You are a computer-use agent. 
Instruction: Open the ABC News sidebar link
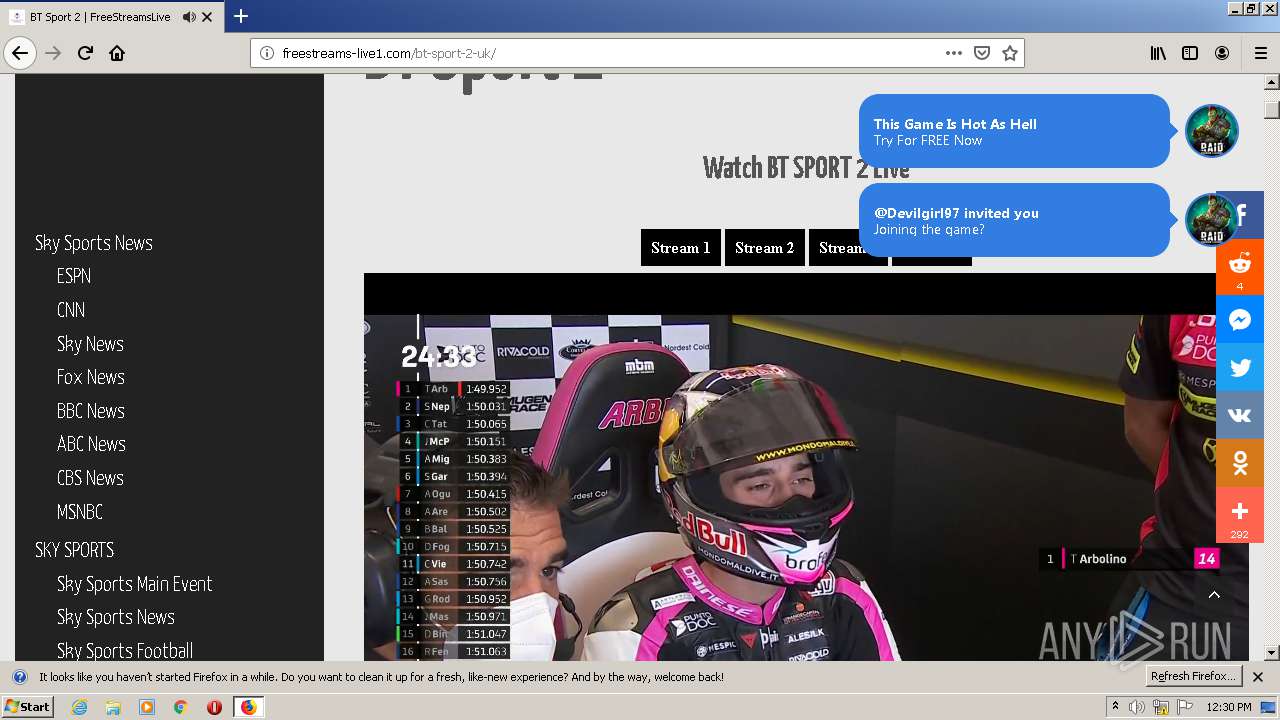(91, 444)
